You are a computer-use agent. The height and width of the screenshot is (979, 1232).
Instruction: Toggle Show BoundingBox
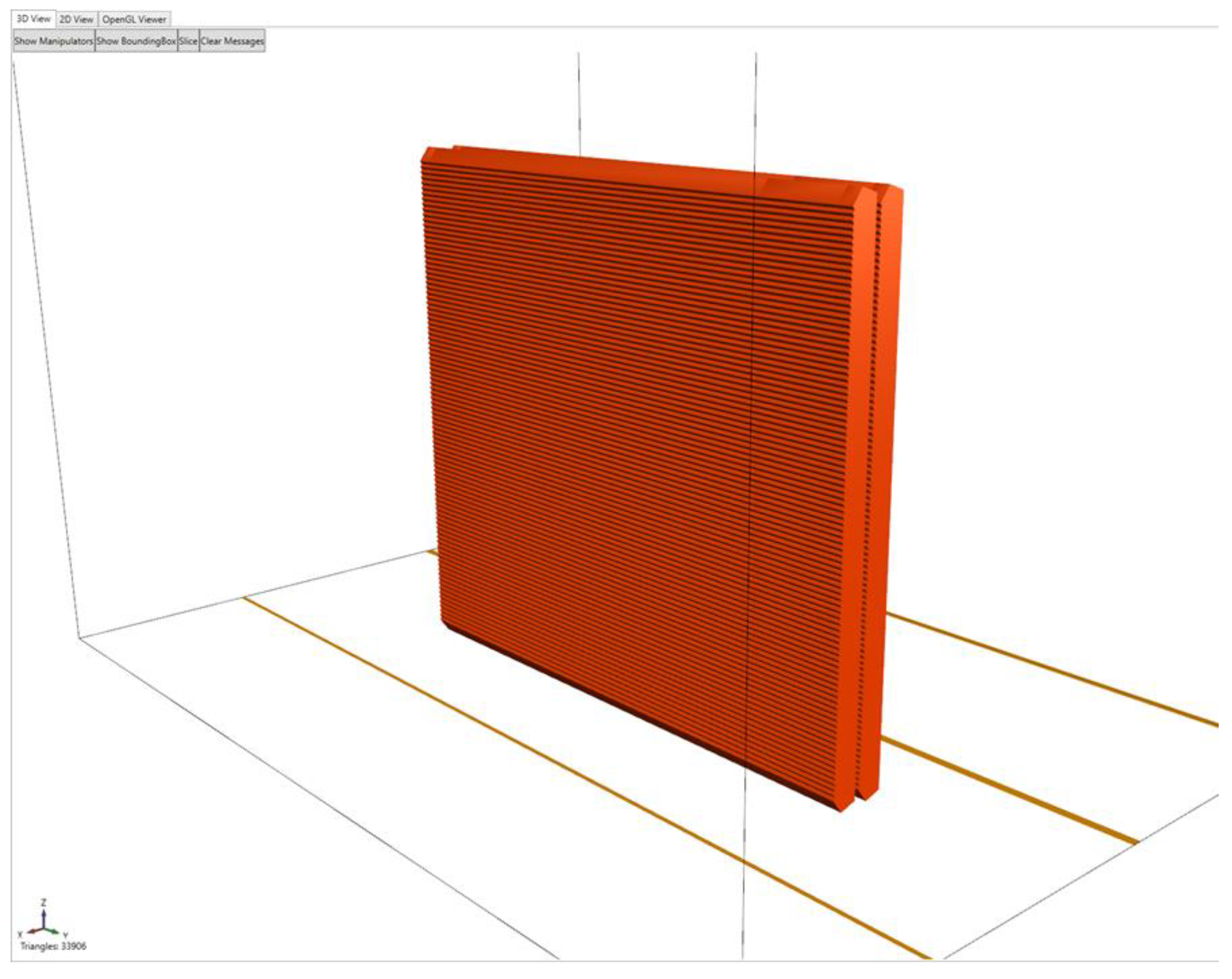pyautogui.click(x=136, y=41)
